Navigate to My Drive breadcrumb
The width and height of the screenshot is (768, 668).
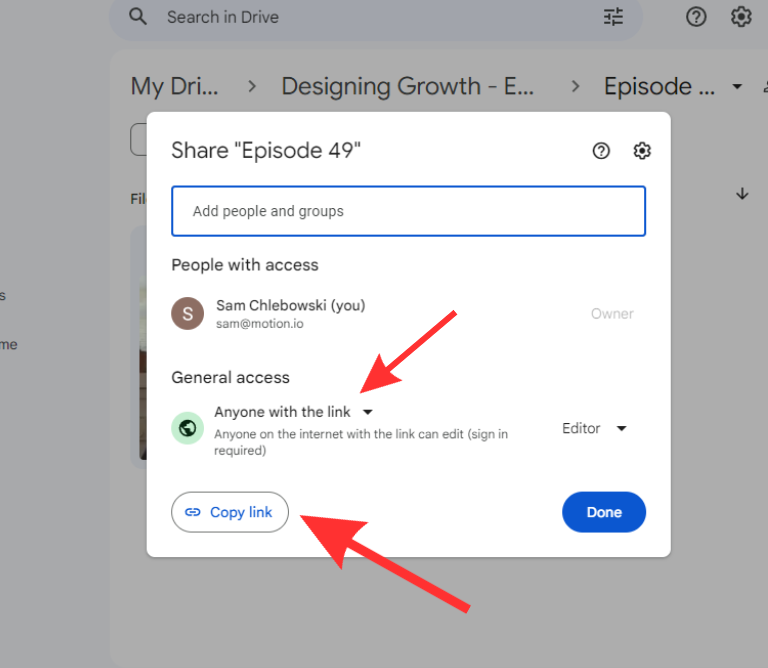(x=174, y=87)
